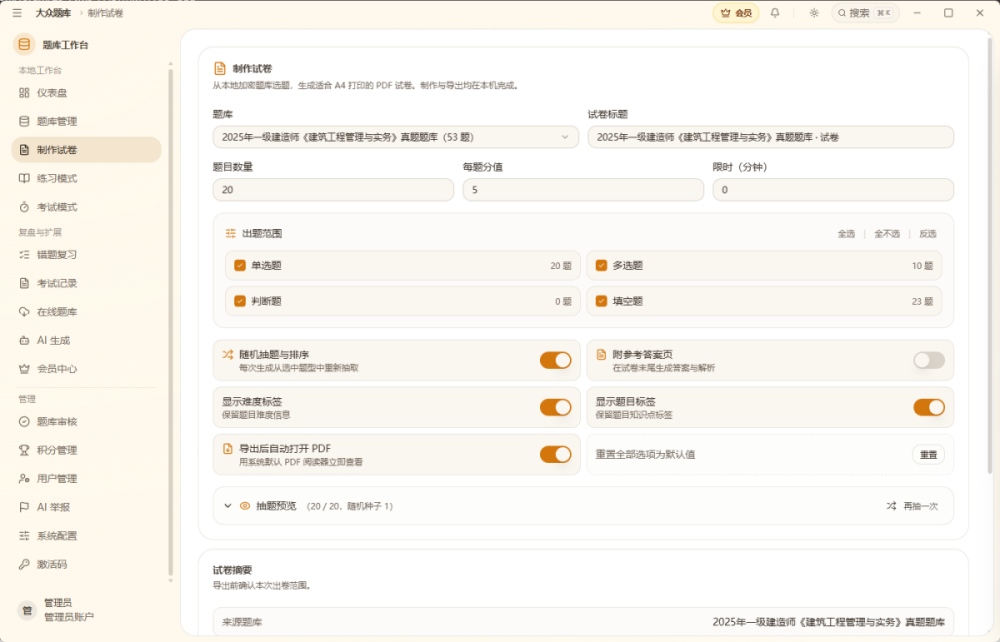Click the 激活码 key icon
This screenshot has width=1000, height=642.
(24, 564)
